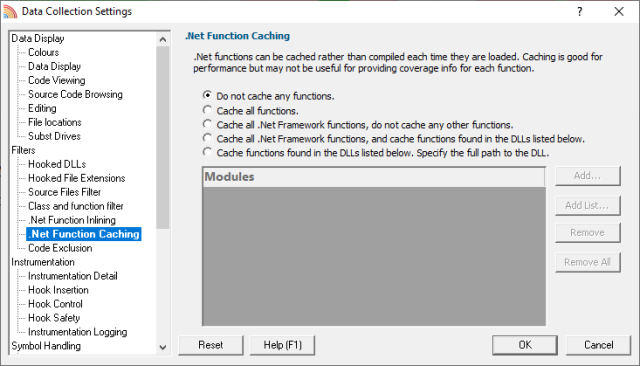Select the Instrumentation category
The height and width of the screenshot is (366, 640).
pos(43,262)
